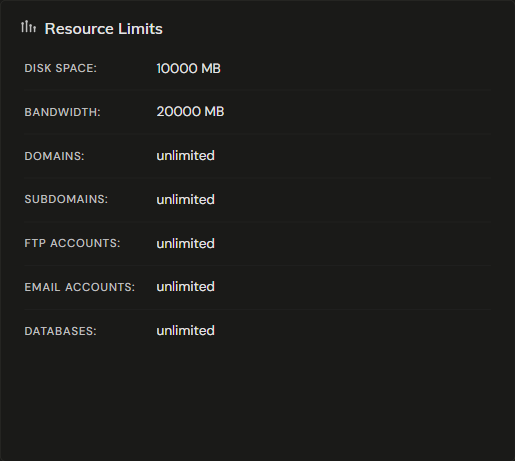
Task: Select the unlimited value for Domains
Action: point(186,156)
